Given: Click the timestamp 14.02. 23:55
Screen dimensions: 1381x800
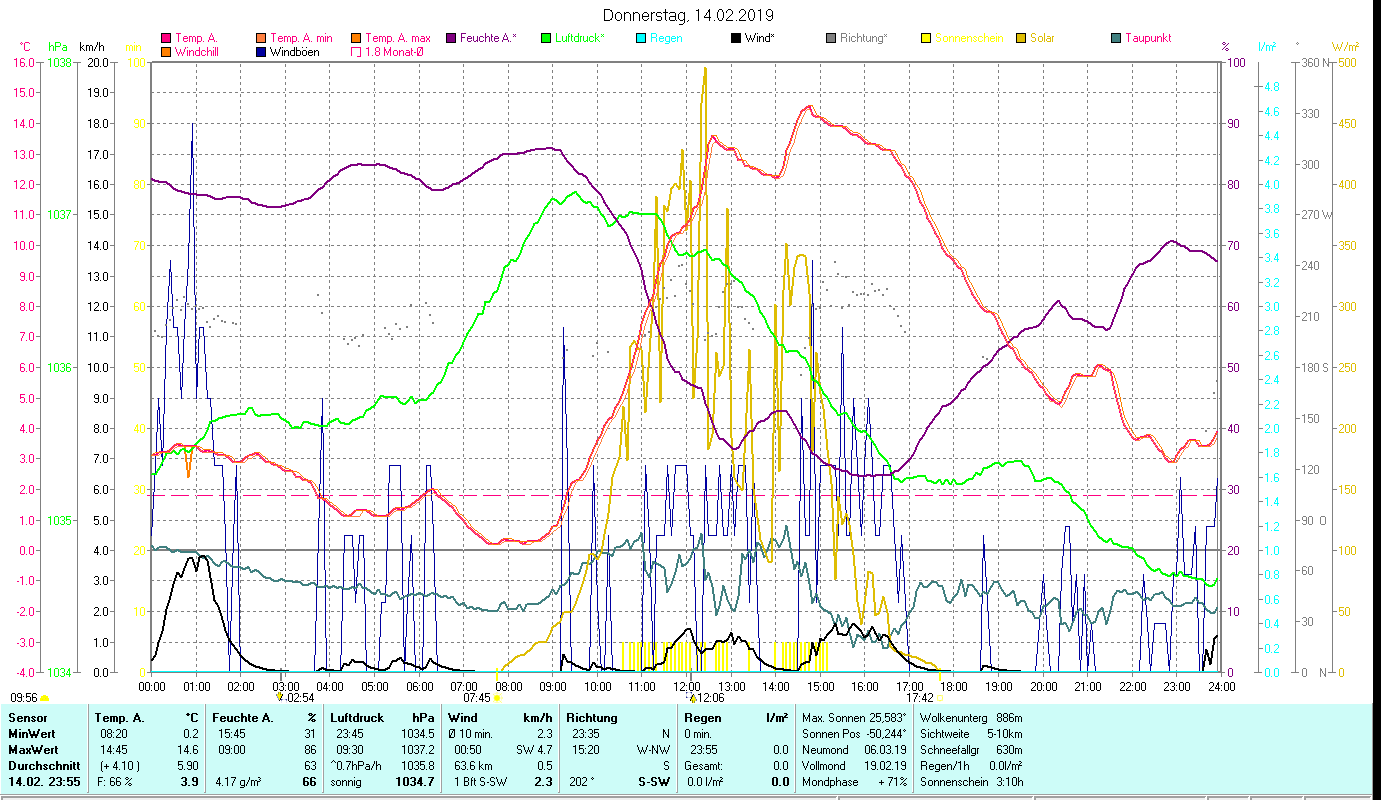Looking at the screenshot, I should click(43, 782).
